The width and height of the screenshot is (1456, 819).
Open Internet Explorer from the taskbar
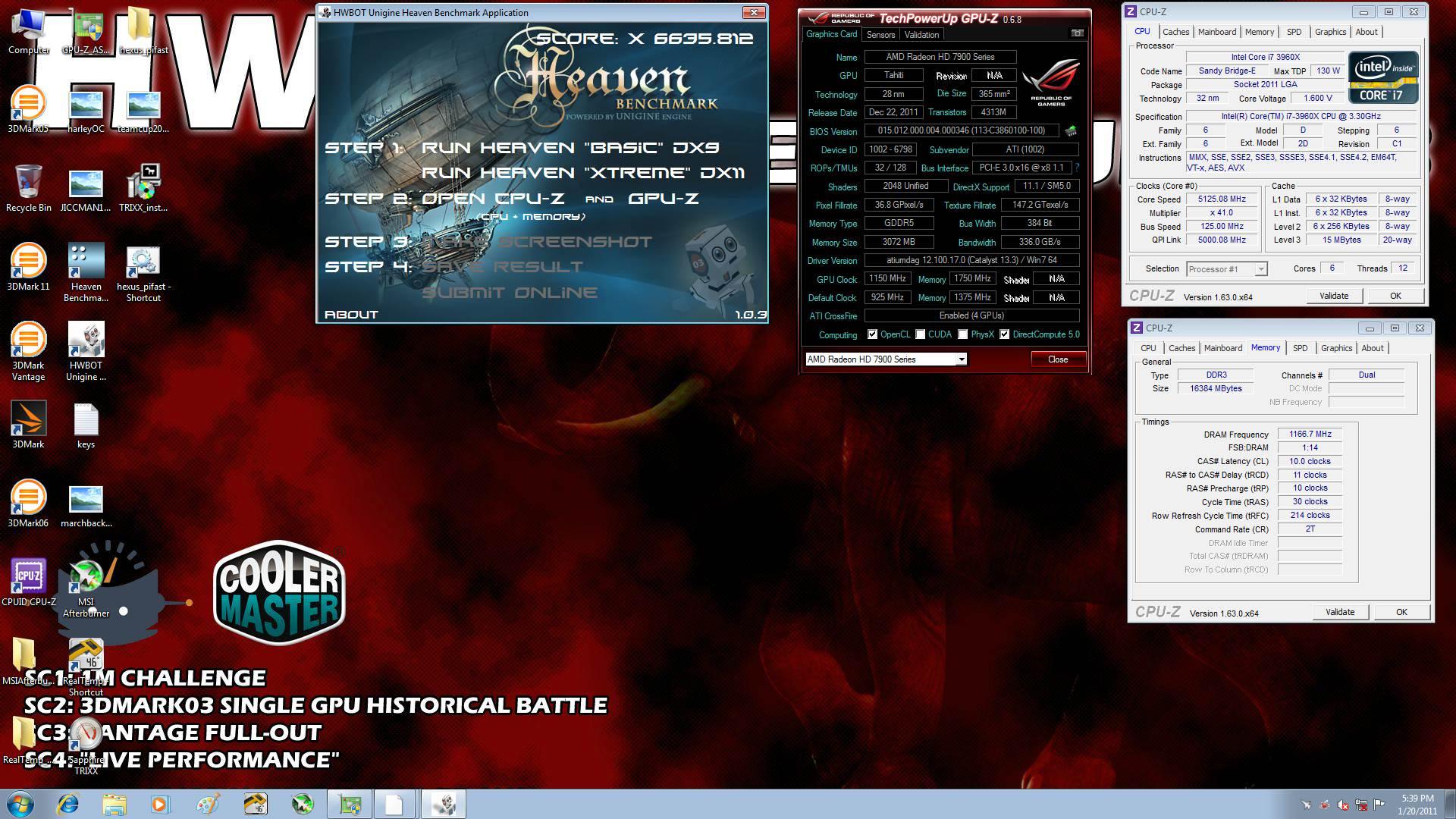[68, 804]
